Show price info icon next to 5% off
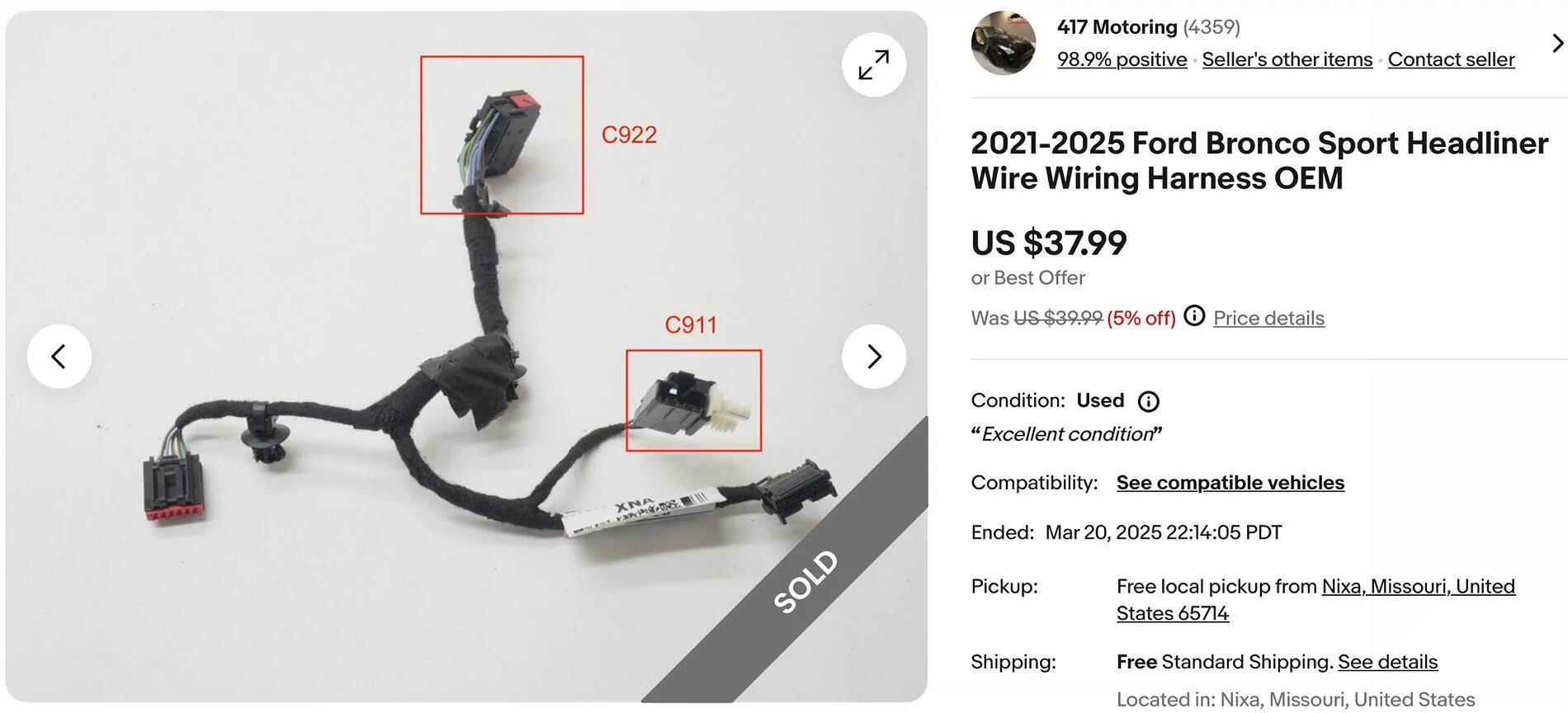 (x=1194, y=316)
